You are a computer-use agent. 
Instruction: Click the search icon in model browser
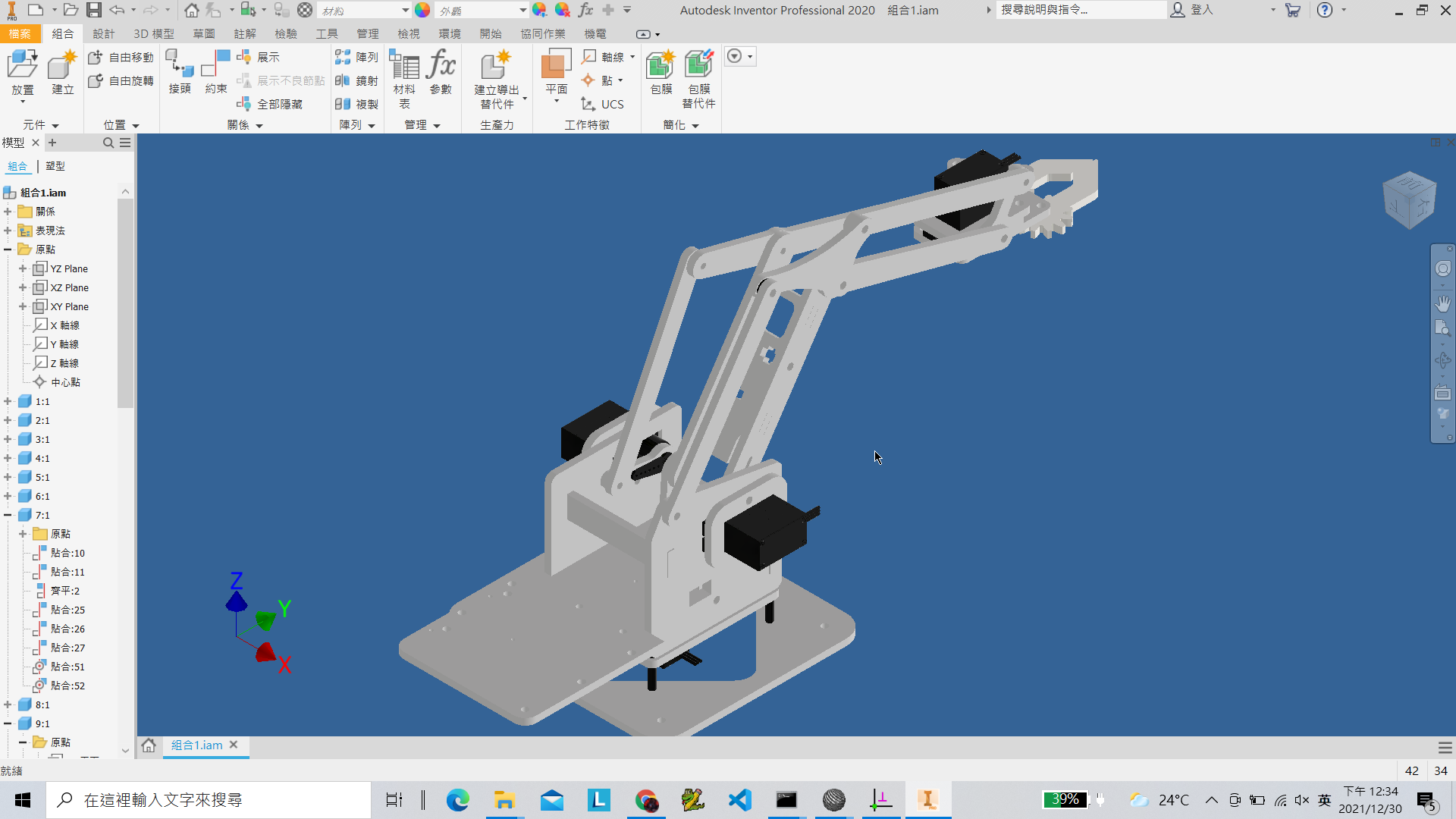(x=108, y=143)
